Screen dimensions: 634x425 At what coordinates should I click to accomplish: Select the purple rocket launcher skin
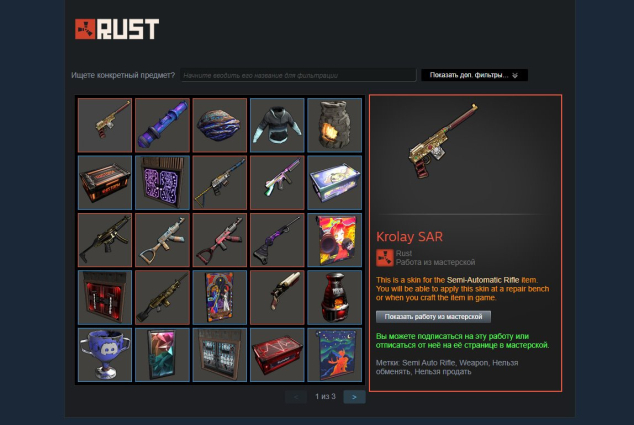coord(162,125)
